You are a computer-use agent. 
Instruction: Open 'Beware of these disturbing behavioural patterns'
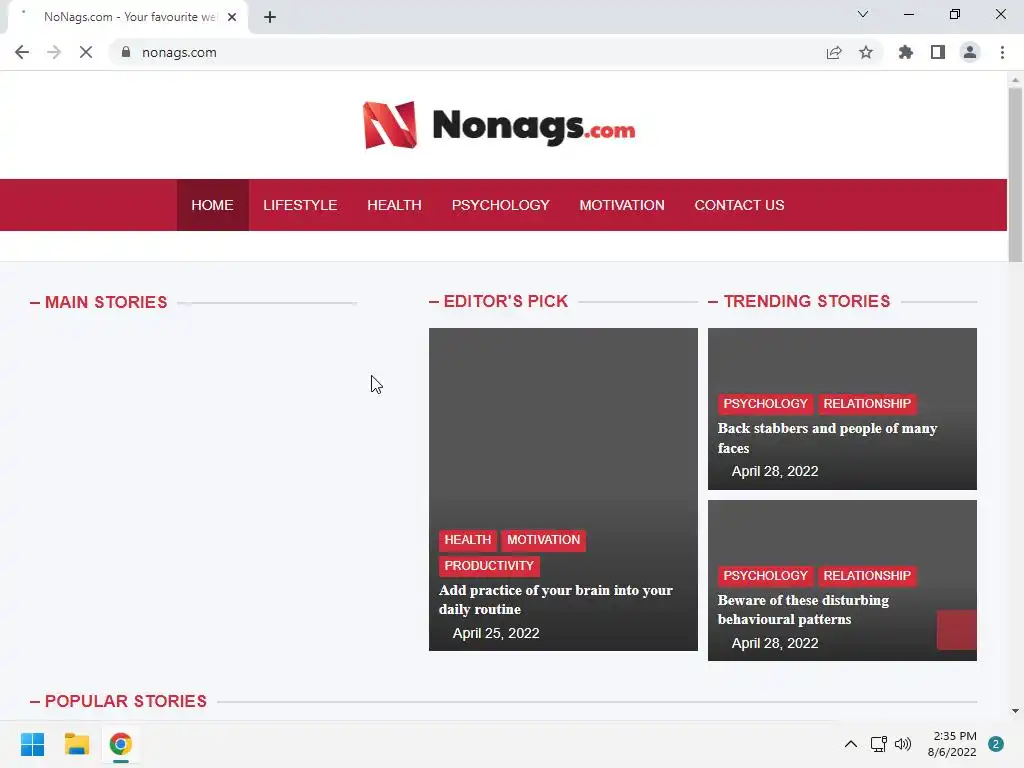point(803,609)
